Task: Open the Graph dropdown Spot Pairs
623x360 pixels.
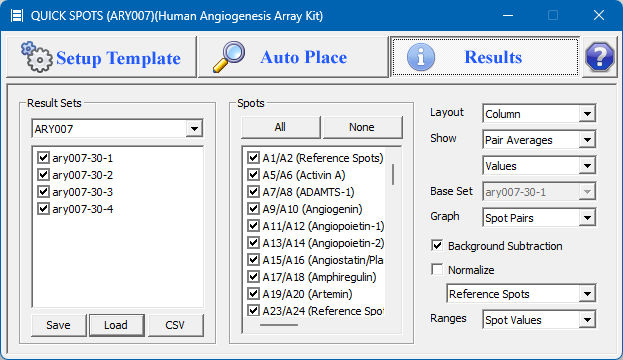Action: 539,218
